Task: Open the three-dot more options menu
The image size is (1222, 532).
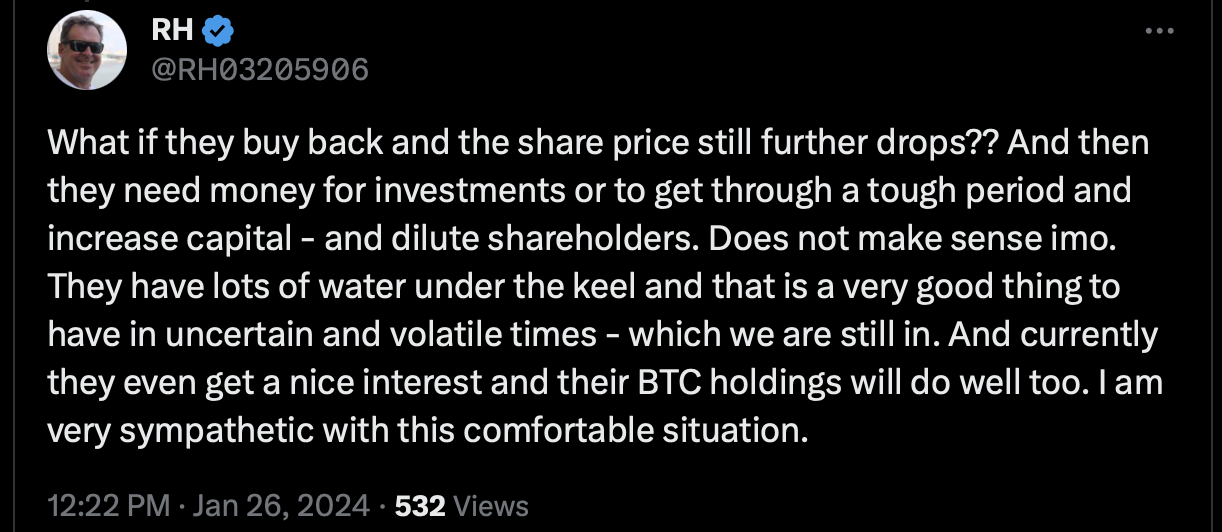Action: coord(1159,31)
